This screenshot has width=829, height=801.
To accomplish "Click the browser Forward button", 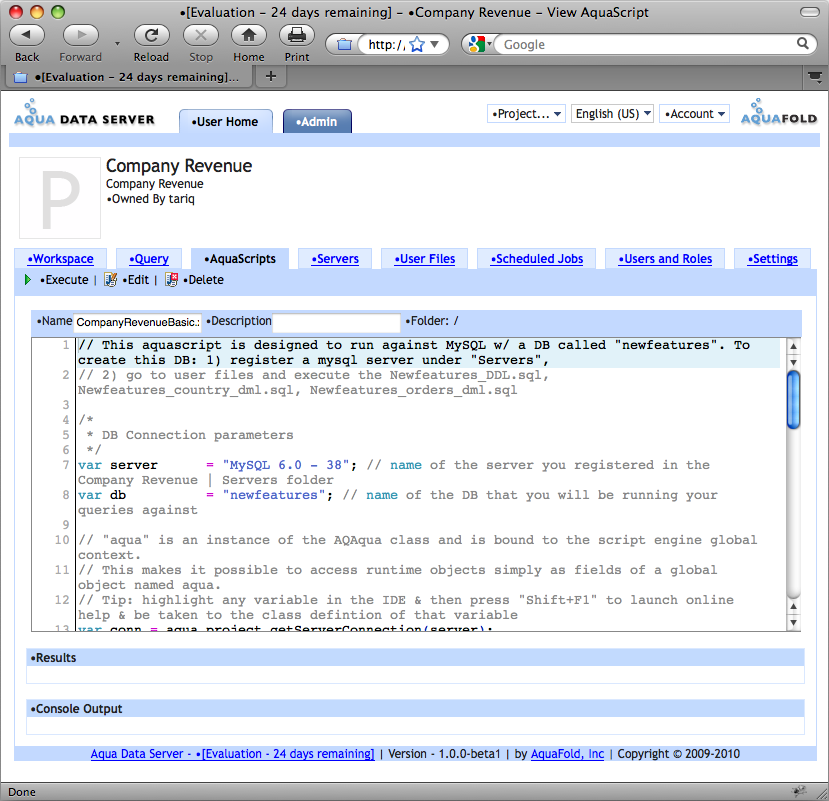I will pyautogui.click(x=80, y=35).
